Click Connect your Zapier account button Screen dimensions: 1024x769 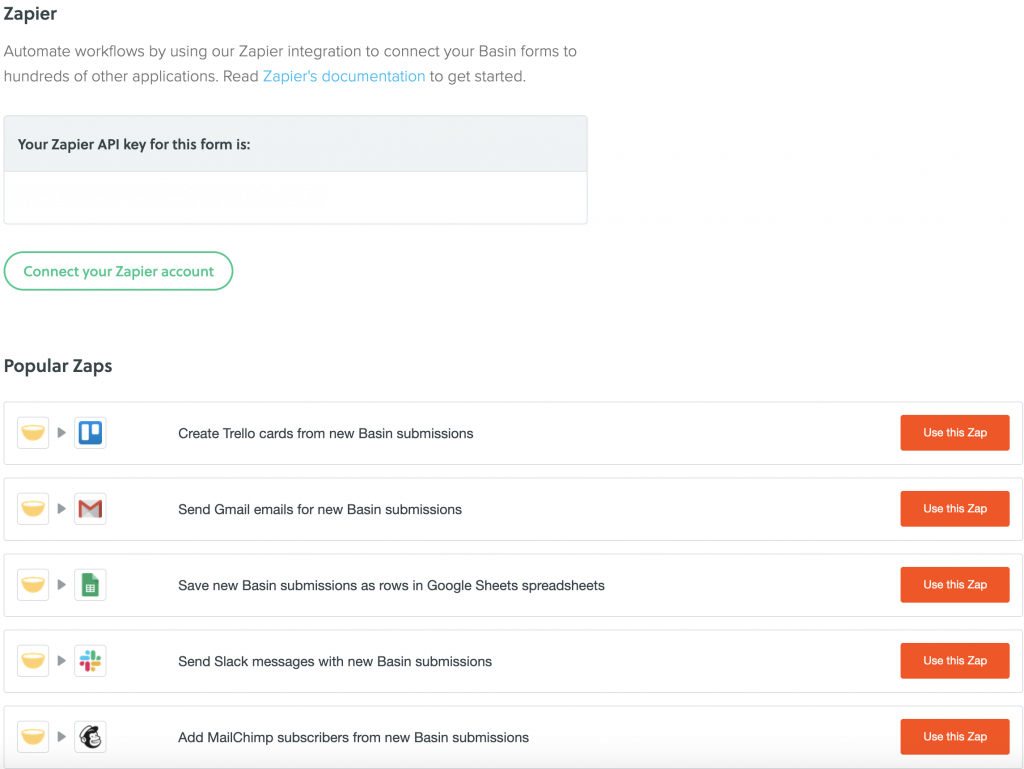(118, 271)
